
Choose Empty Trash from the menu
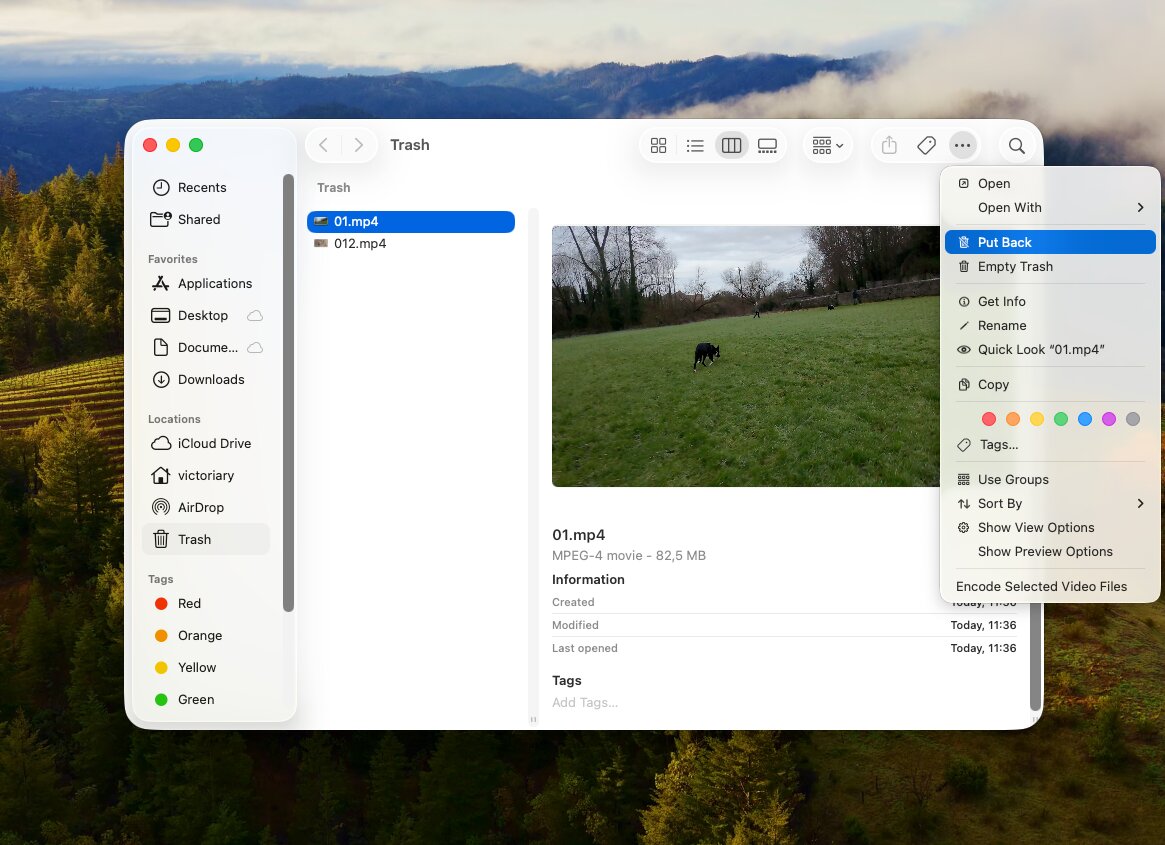click(1050, 266)
